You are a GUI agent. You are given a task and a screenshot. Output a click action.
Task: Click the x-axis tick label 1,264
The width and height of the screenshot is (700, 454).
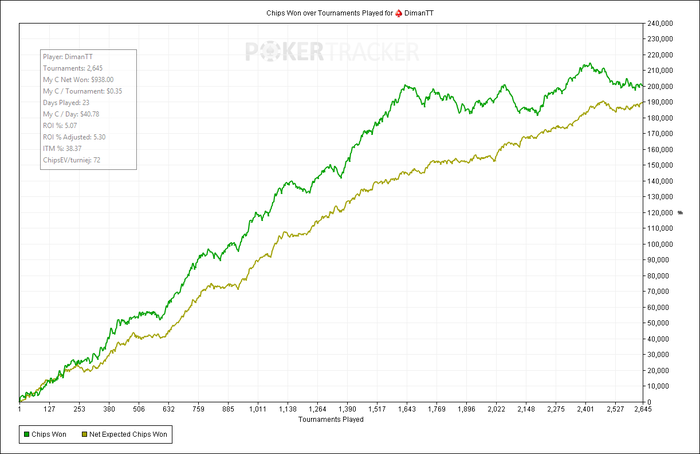tap(317, 409)
